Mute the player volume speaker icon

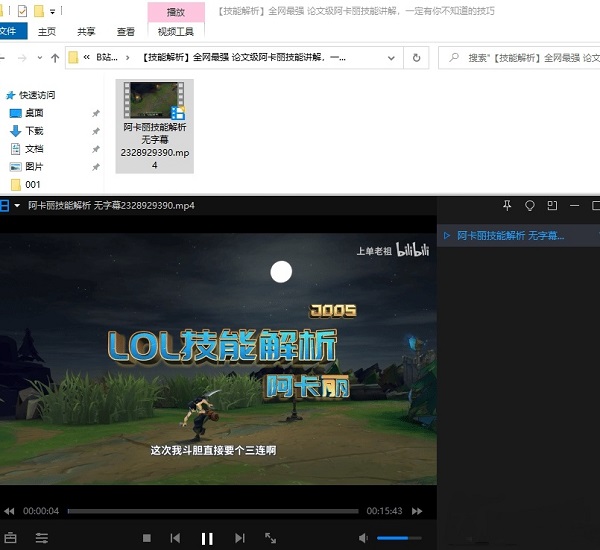tap(363, 538)
